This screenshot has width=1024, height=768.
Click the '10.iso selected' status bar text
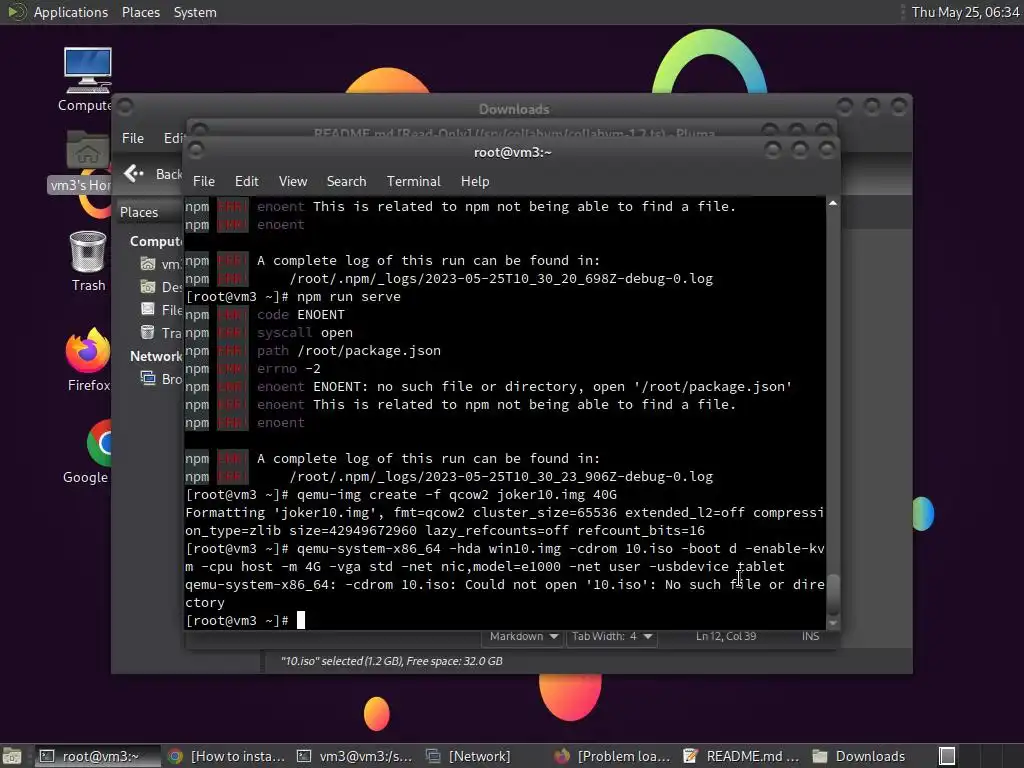[x=392, y=661]
